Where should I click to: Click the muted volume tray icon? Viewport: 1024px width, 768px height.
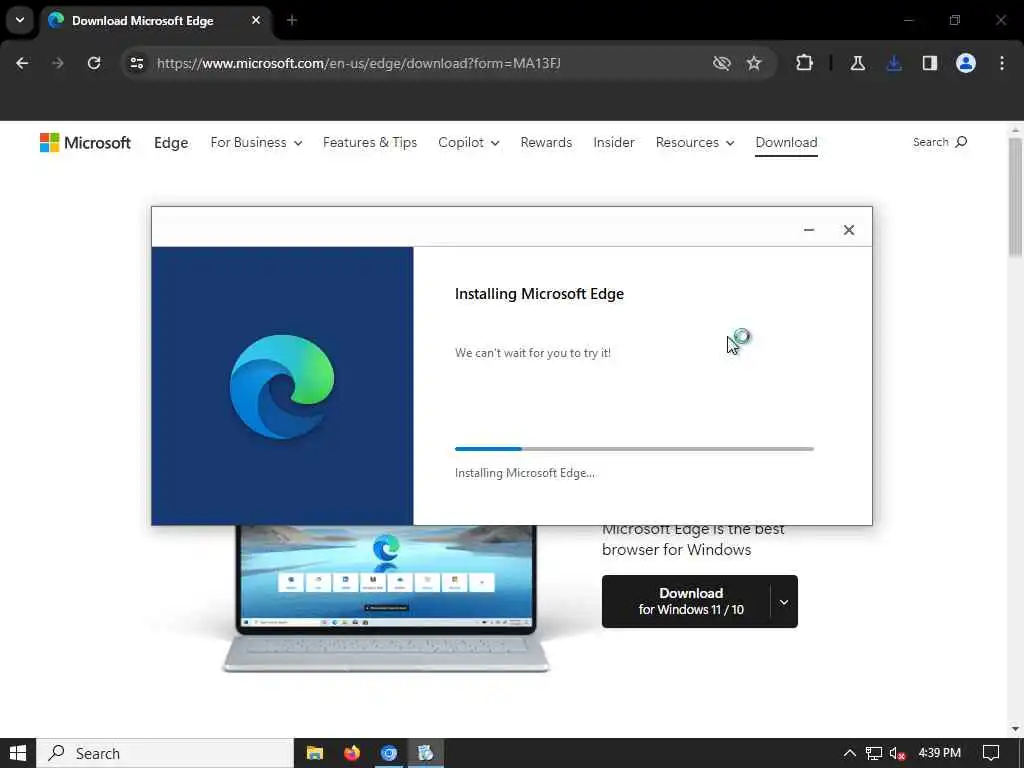(897, 753)
